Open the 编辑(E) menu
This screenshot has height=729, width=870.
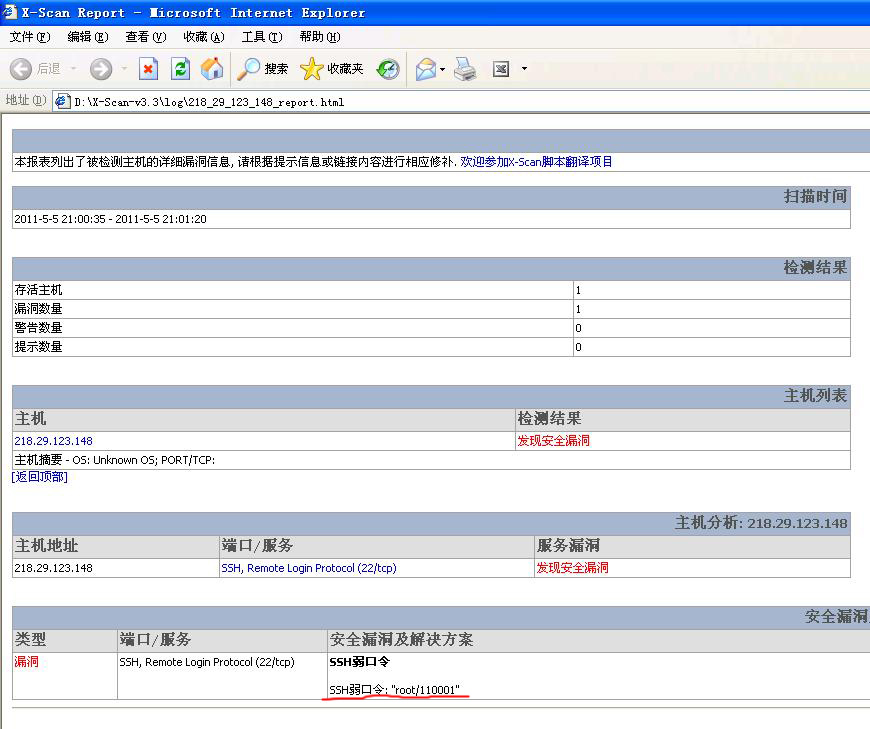click(88, 37)
